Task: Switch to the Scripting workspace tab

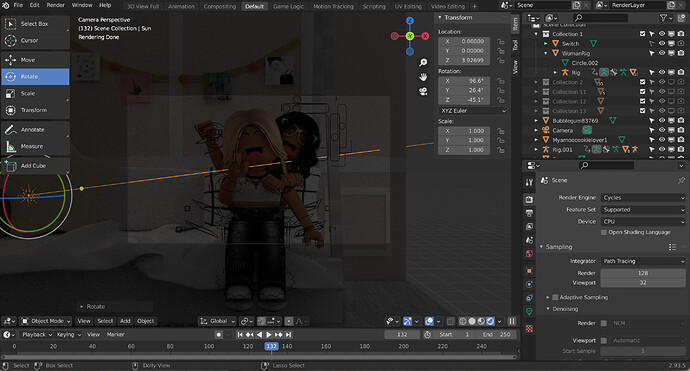Action: (x=374, y=6)
